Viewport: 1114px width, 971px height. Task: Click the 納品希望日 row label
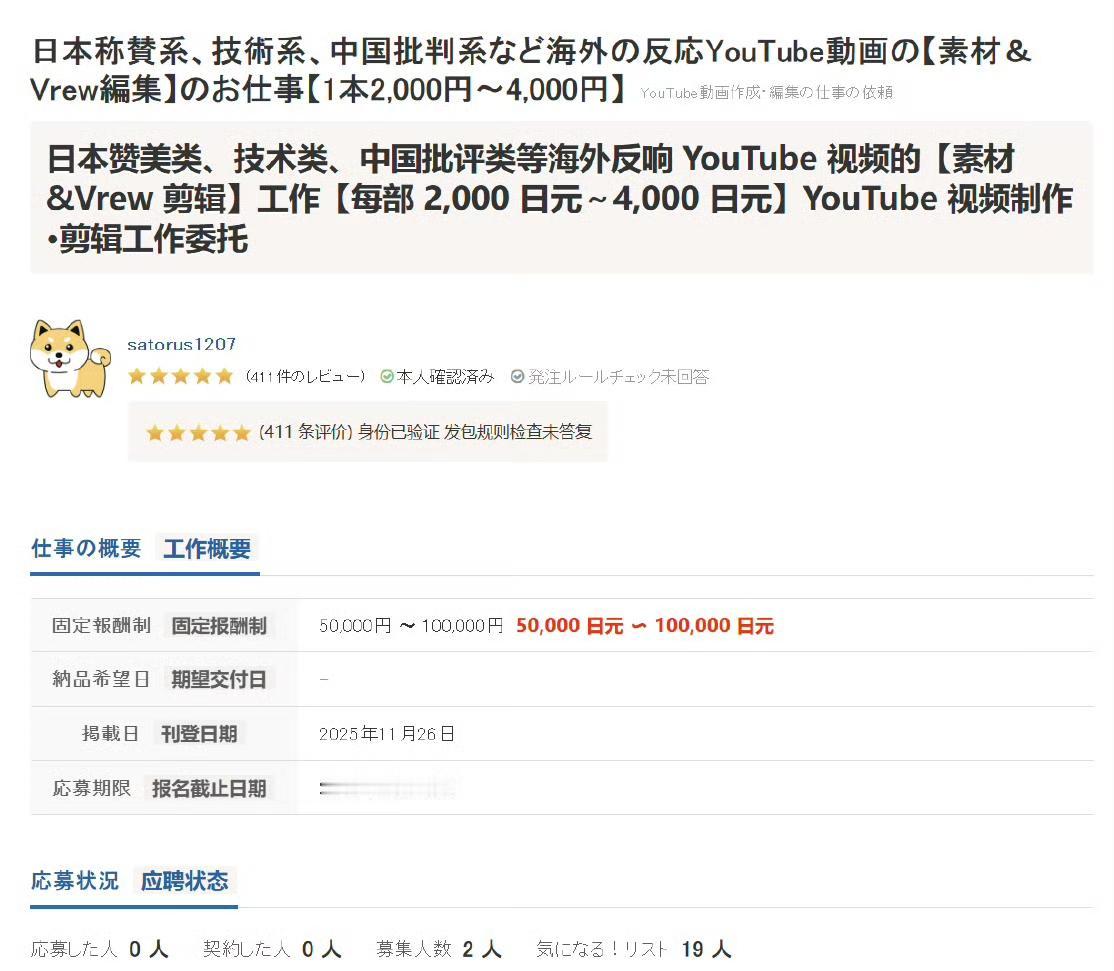pos(101,679)
